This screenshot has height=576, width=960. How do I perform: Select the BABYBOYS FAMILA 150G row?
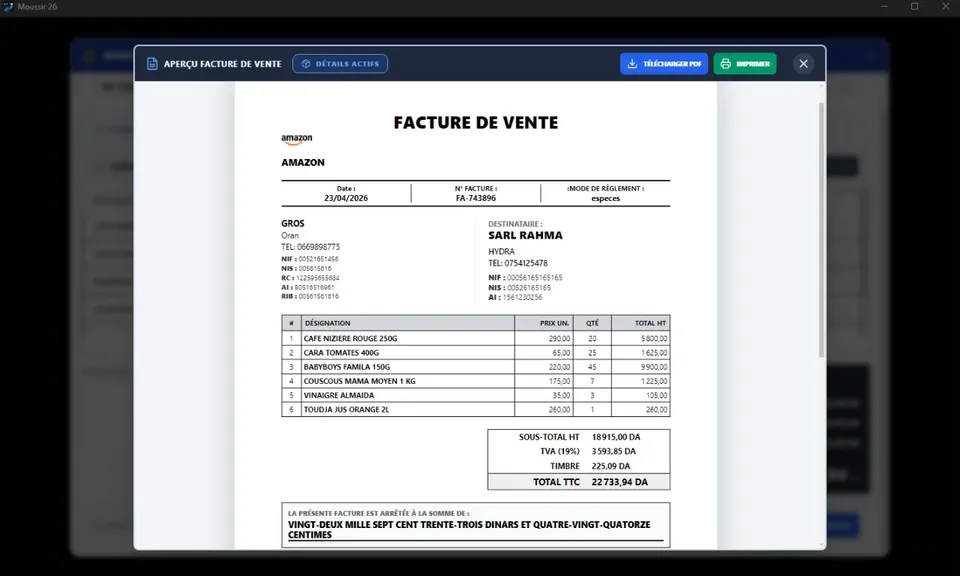pos(476,367)
